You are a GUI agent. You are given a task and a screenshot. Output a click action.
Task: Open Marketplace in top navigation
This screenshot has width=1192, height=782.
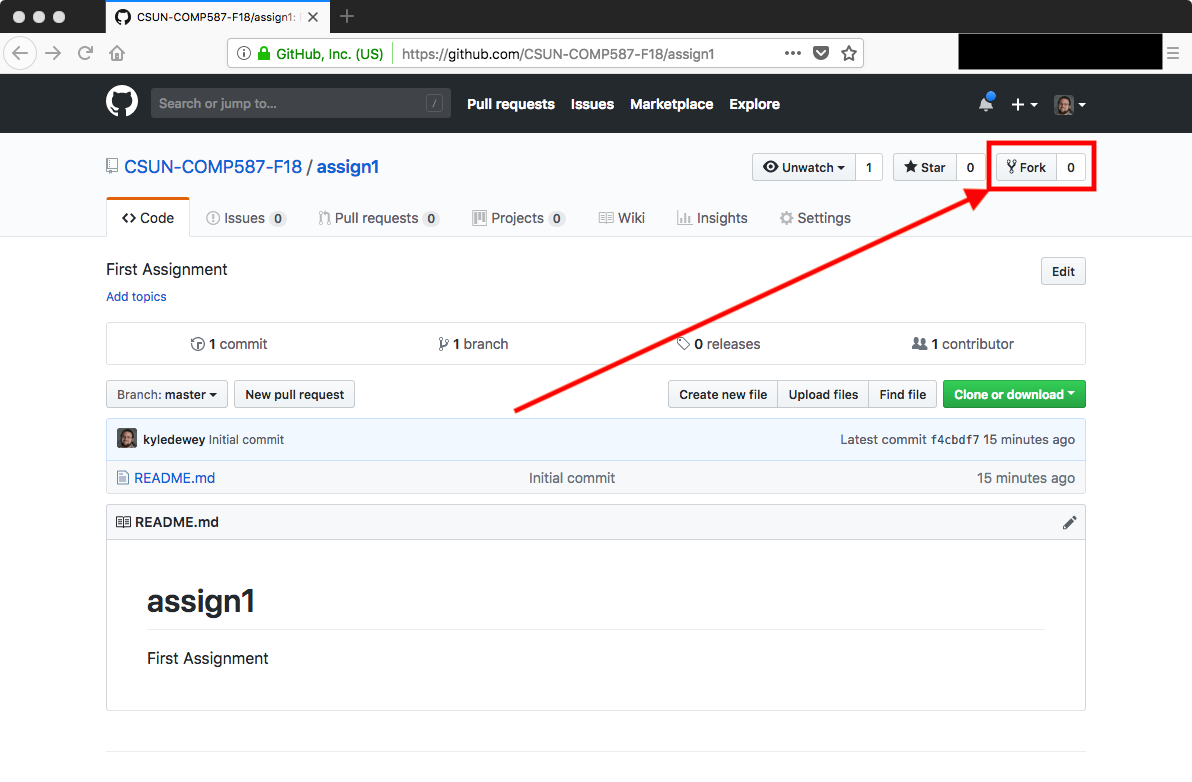[x=671, y=104]
